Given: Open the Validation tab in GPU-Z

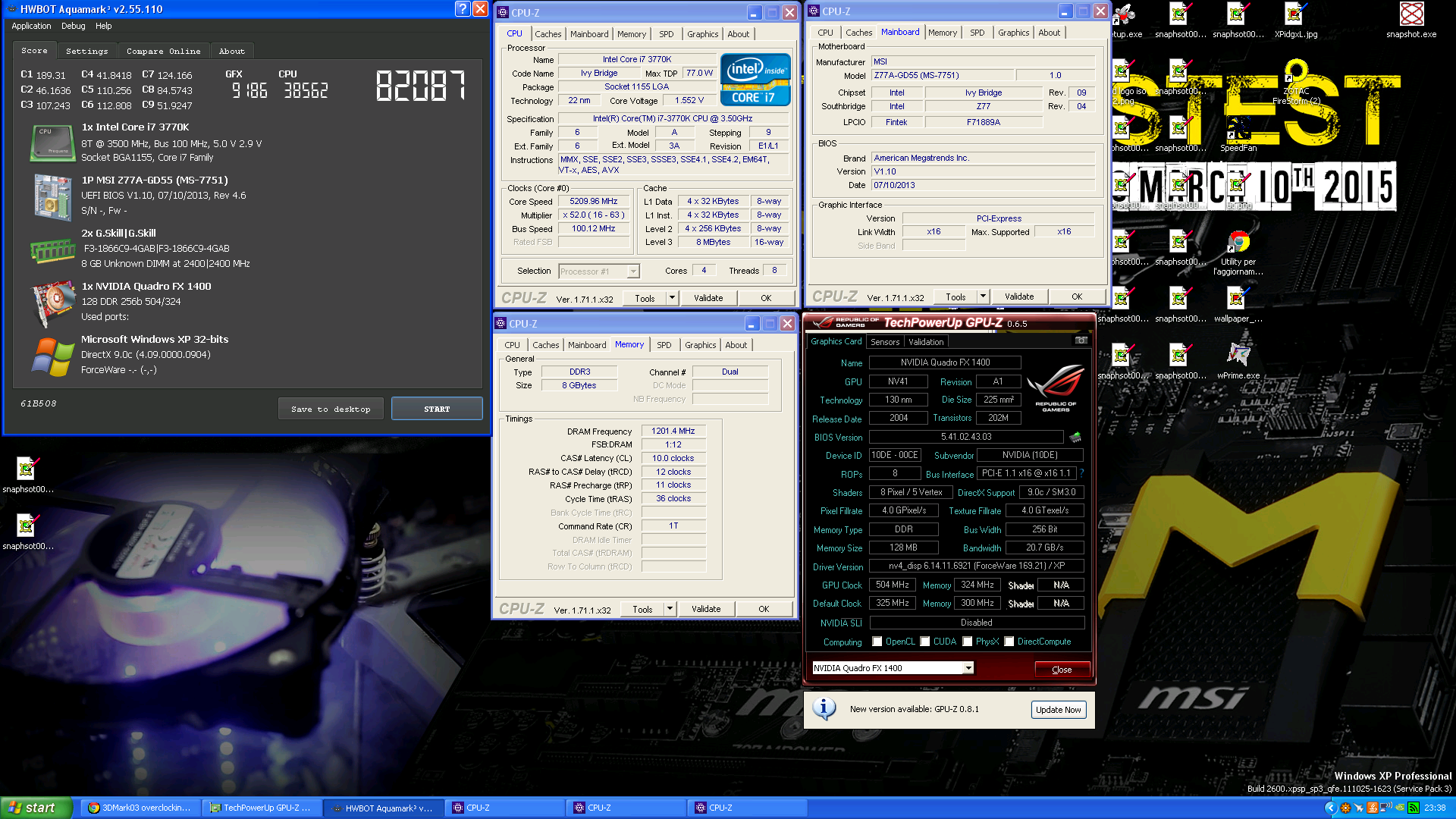Looking at the screenshot, I should tap(926, 342).
